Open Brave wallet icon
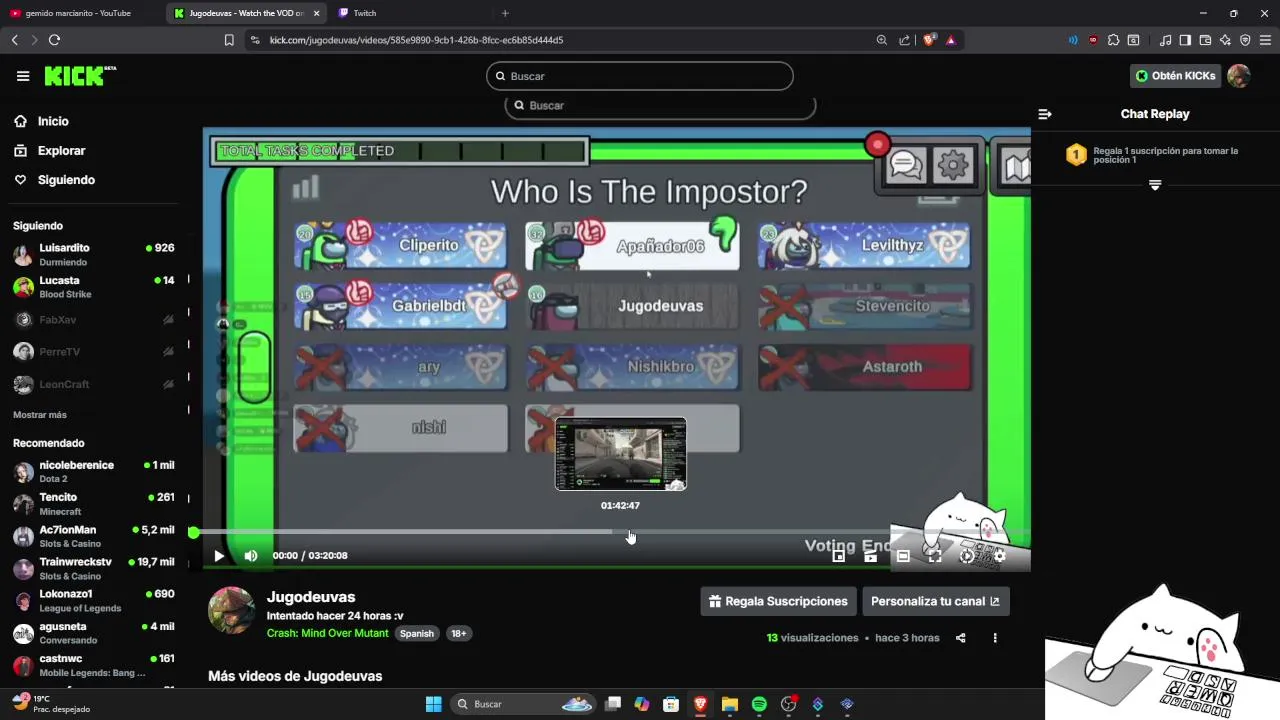The image size is (1280, 720). pos(1205,40)
